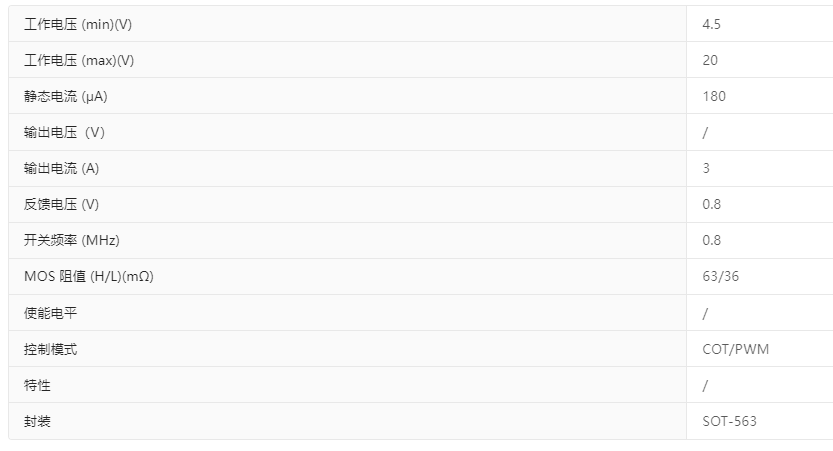Select the 0.8 feedback voltage value
Viewport: 833px width, 451px height.
click(x=712, y=204)
